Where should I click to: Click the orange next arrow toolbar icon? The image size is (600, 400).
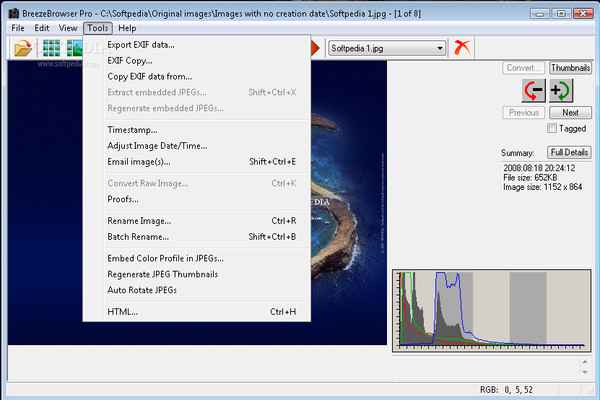(315, 48)
